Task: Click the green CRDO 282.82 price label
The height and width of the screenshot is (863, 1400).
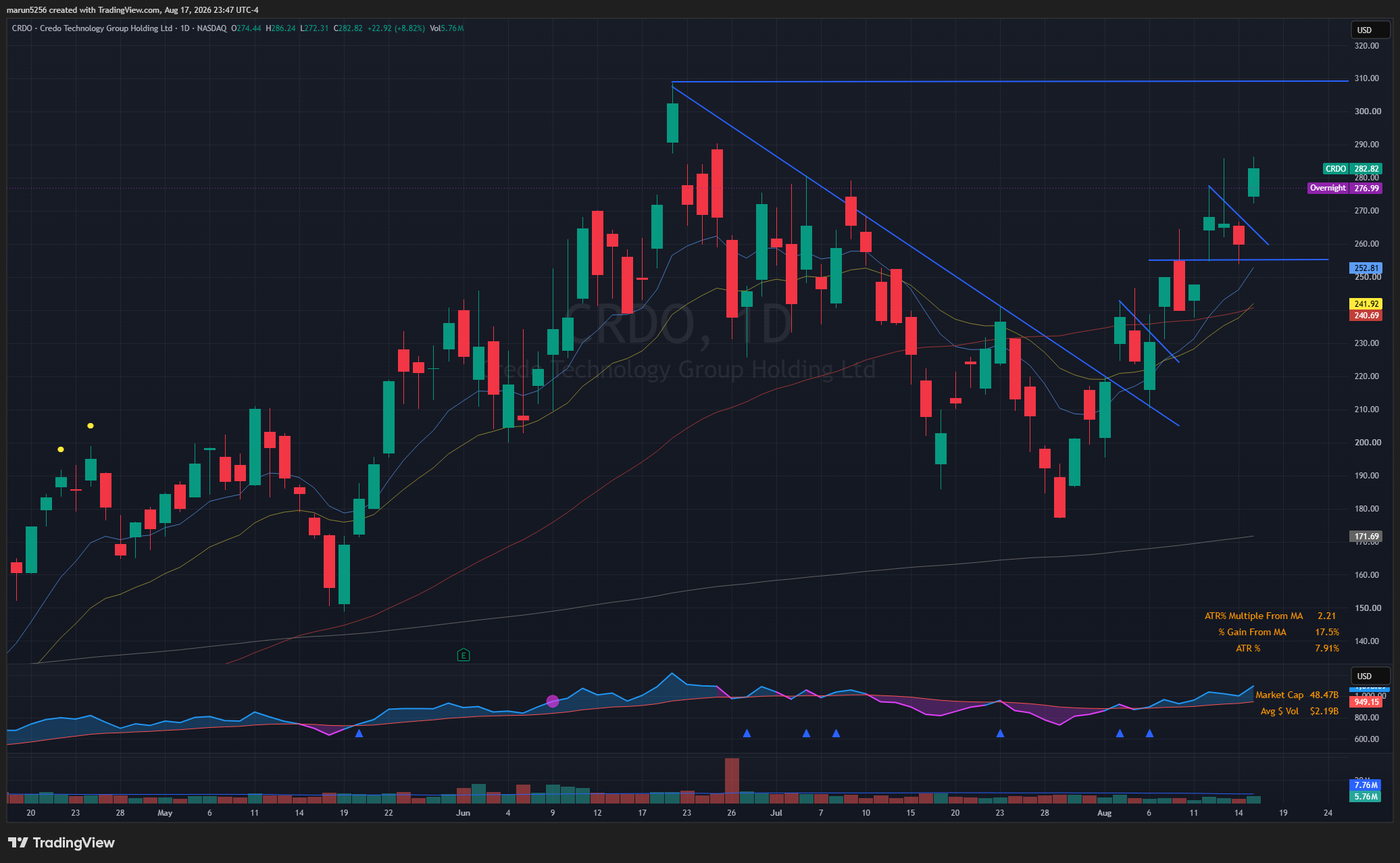Action: (x=1352, y=168)
